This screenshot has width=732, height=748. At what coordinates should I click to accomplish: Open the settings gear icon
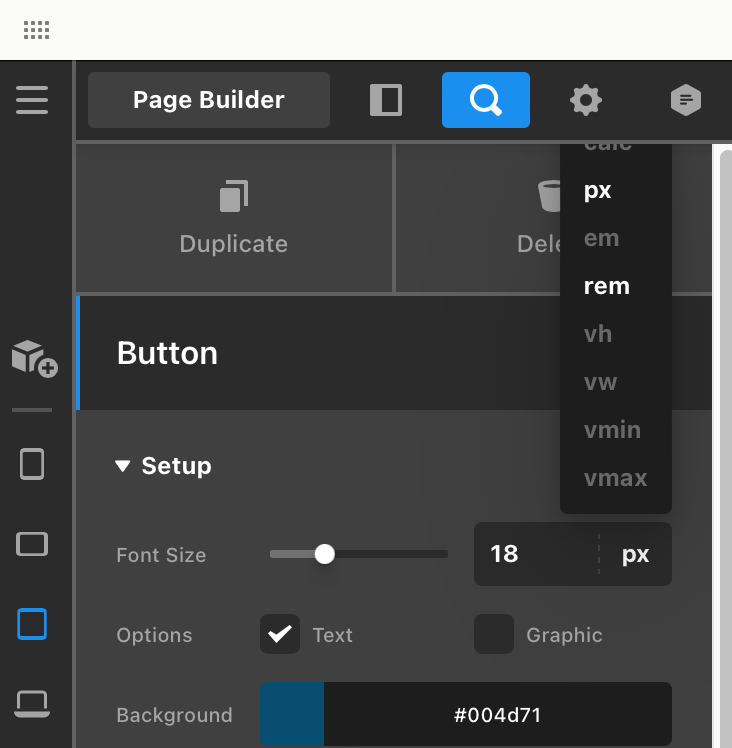pyautogui.click(x=586, y=100)
